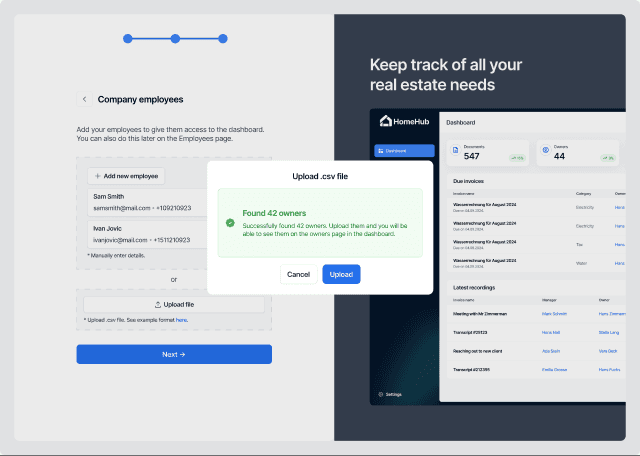640x456 pixels.
Task: Click the Upload file button
Action: (x=174, y=305)
